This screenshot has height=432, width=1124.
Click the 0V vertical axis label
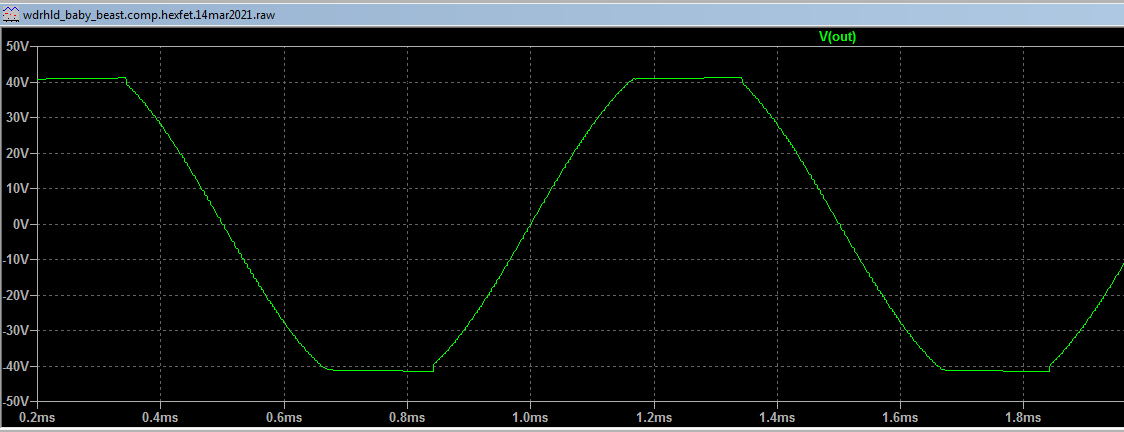click(19, 224)
